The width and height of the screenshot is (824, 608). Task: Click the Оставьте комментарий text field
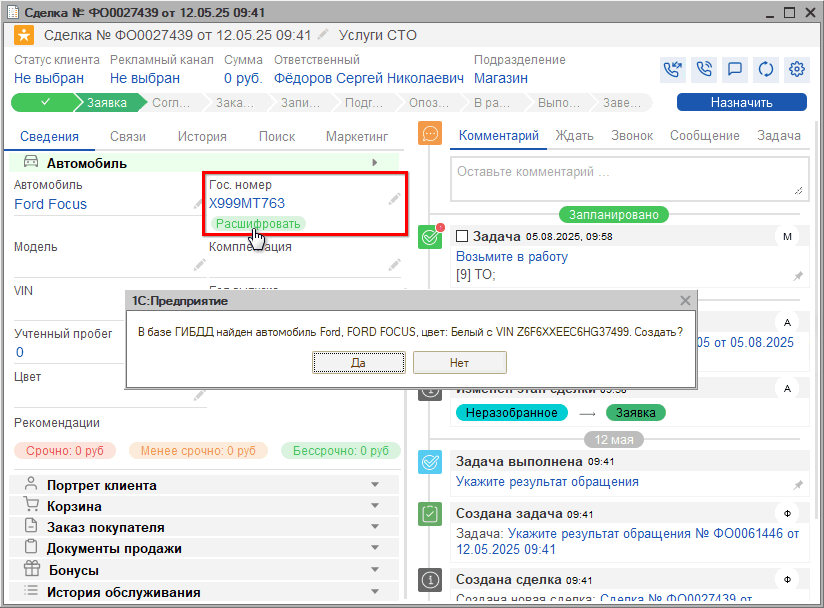[x=627, y=177]
